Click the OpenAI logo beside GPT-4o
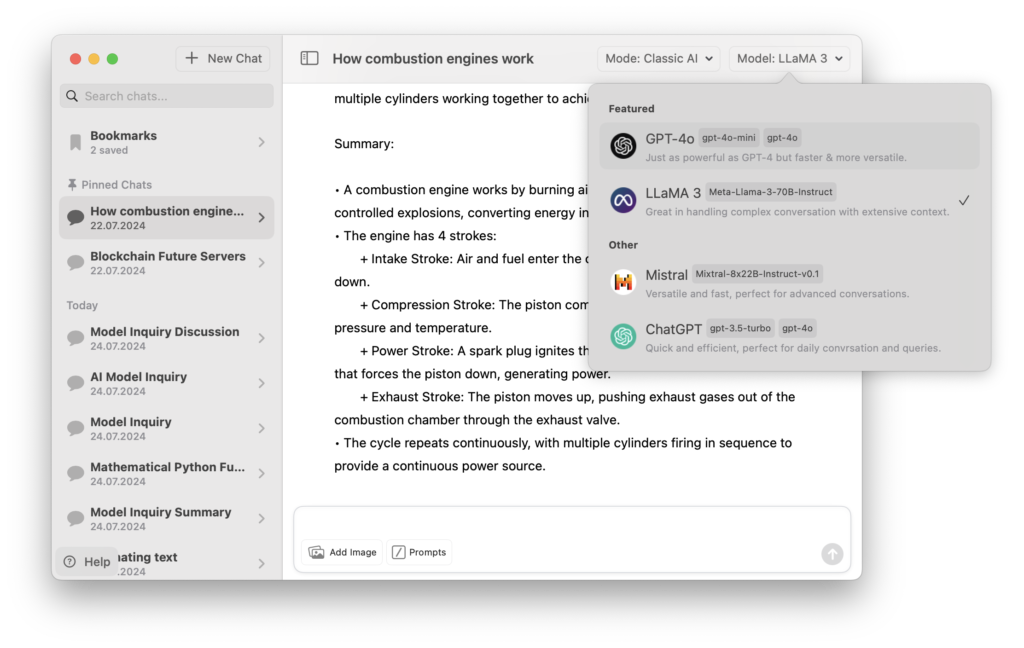This screenshot has height=648, width=1024. [x=623, y=146]
